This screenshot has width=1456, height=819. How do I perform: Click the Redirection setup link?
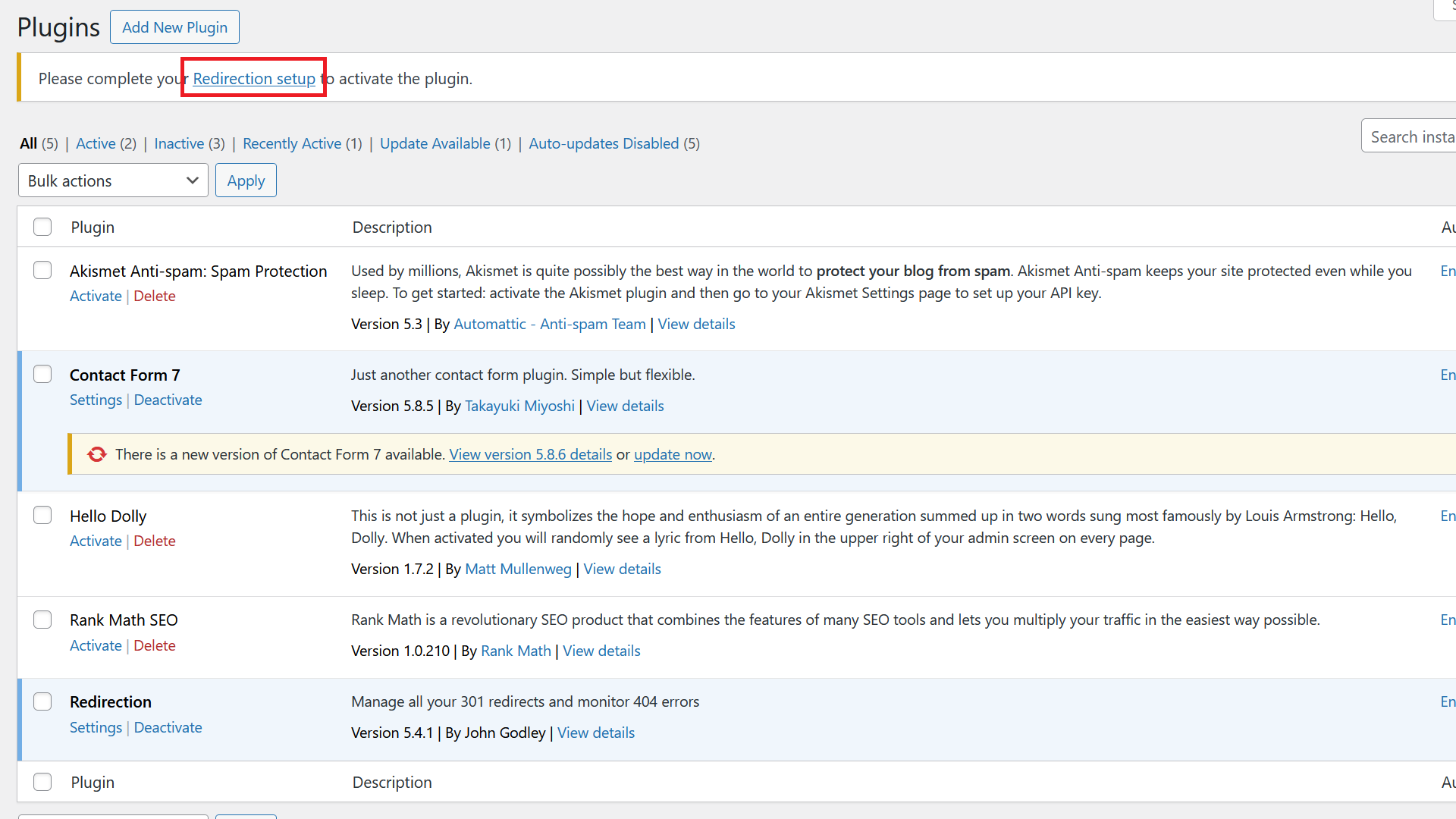tap(254, 78)
